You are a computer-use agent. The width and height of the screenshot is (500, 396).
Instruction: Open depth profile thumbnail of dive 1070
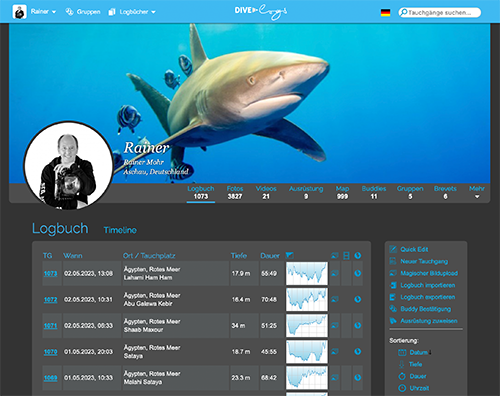coord(307,352)
